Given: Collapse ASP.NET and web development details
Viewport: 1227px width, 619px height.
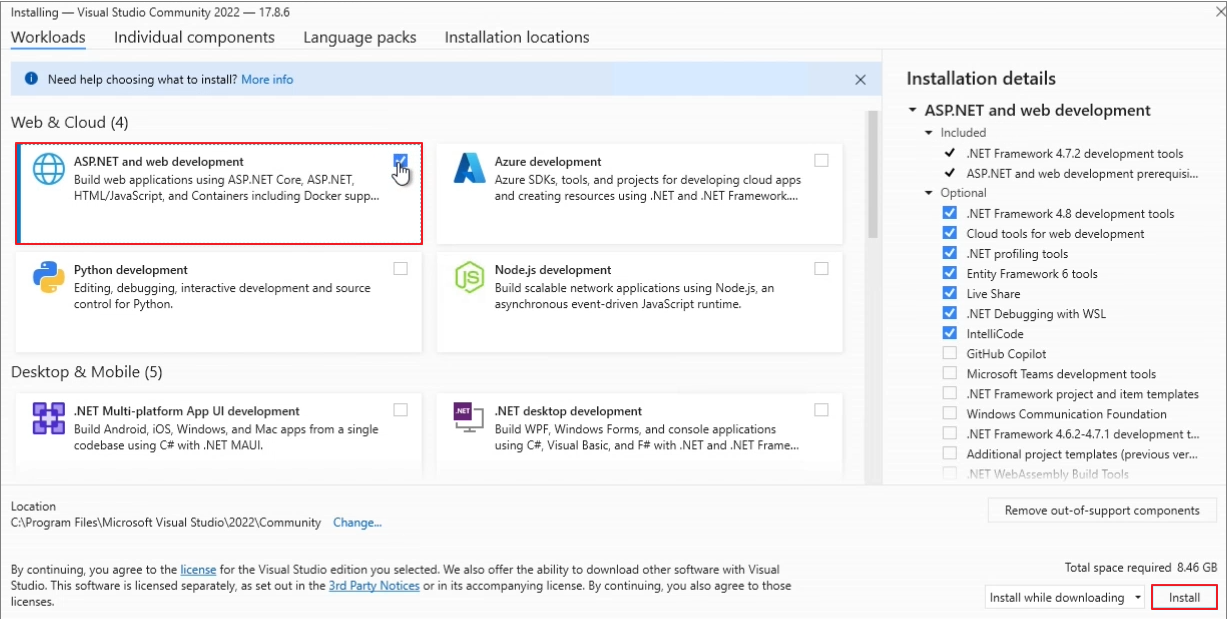Looking at the screenshot, I should [x=912, y=111].
